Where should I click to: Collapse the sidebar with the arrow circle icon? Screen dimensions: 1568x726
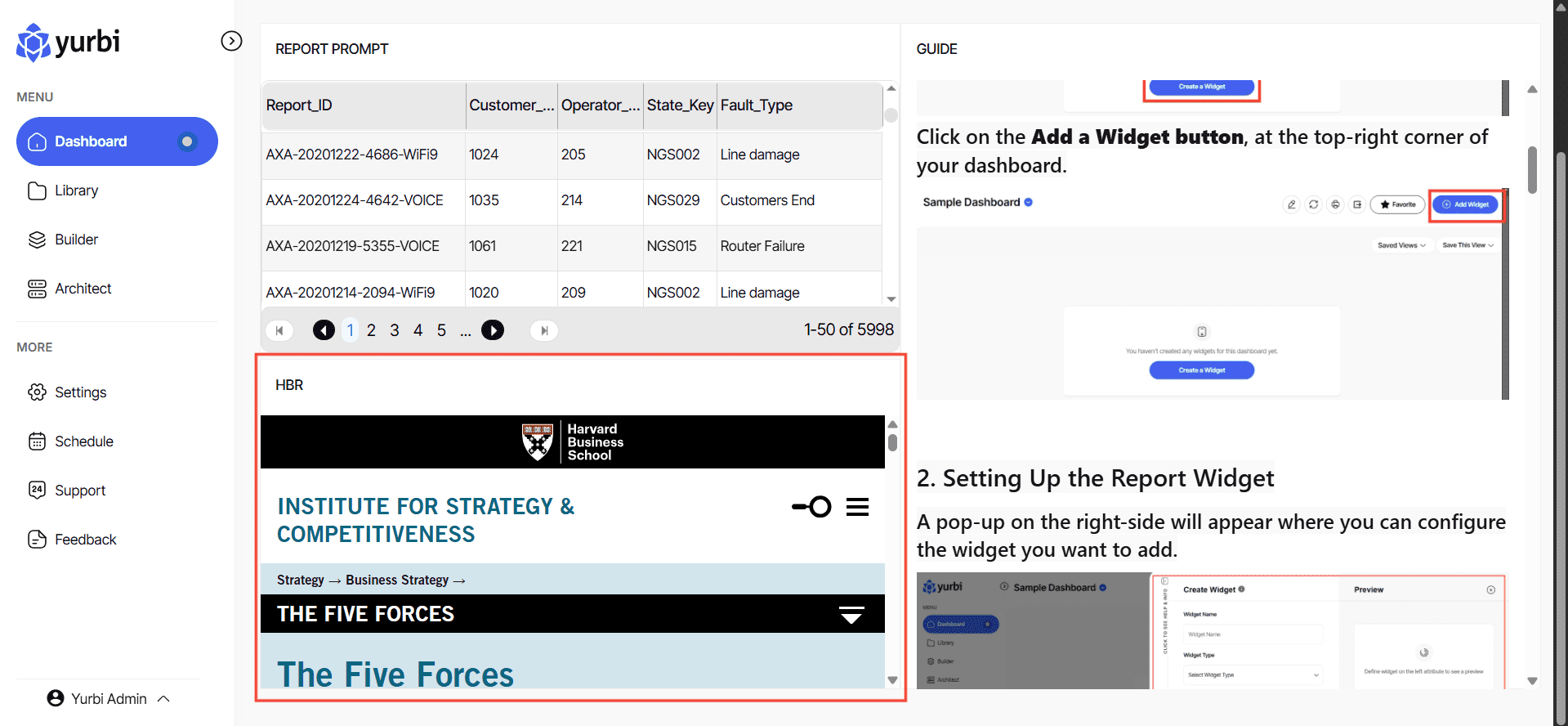(x=232, y=41)
